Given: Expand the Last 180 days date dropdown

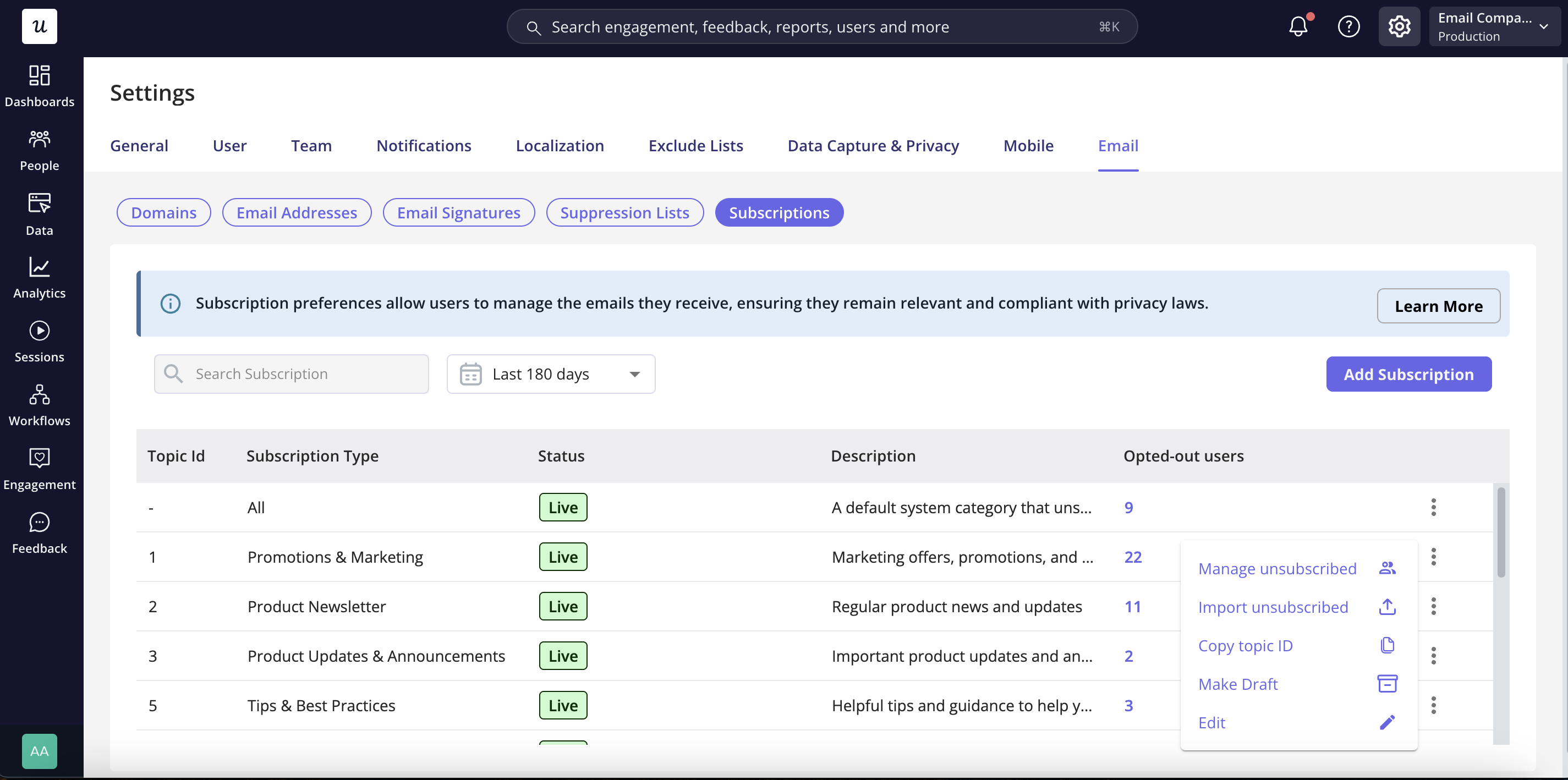Looking at the screenshot, I should click(551, 374).
